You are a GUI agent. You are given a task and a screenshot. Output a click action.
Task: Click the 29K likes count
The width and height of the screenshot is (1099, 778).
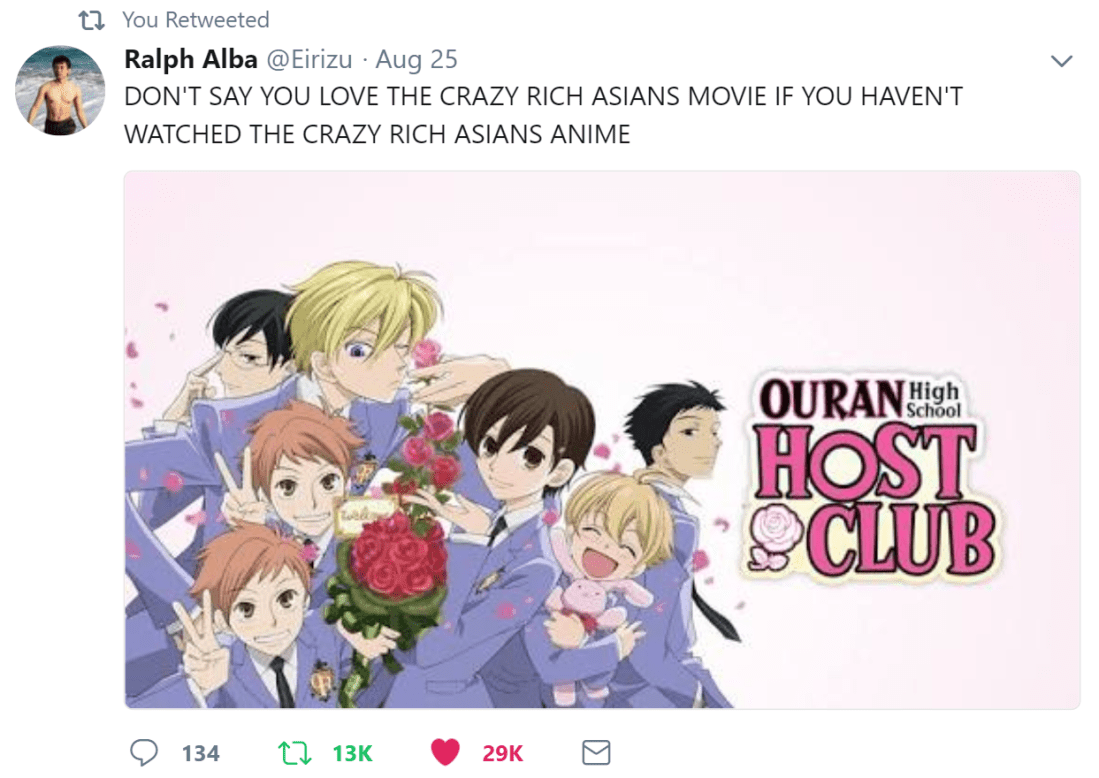(x=503, y=753)
